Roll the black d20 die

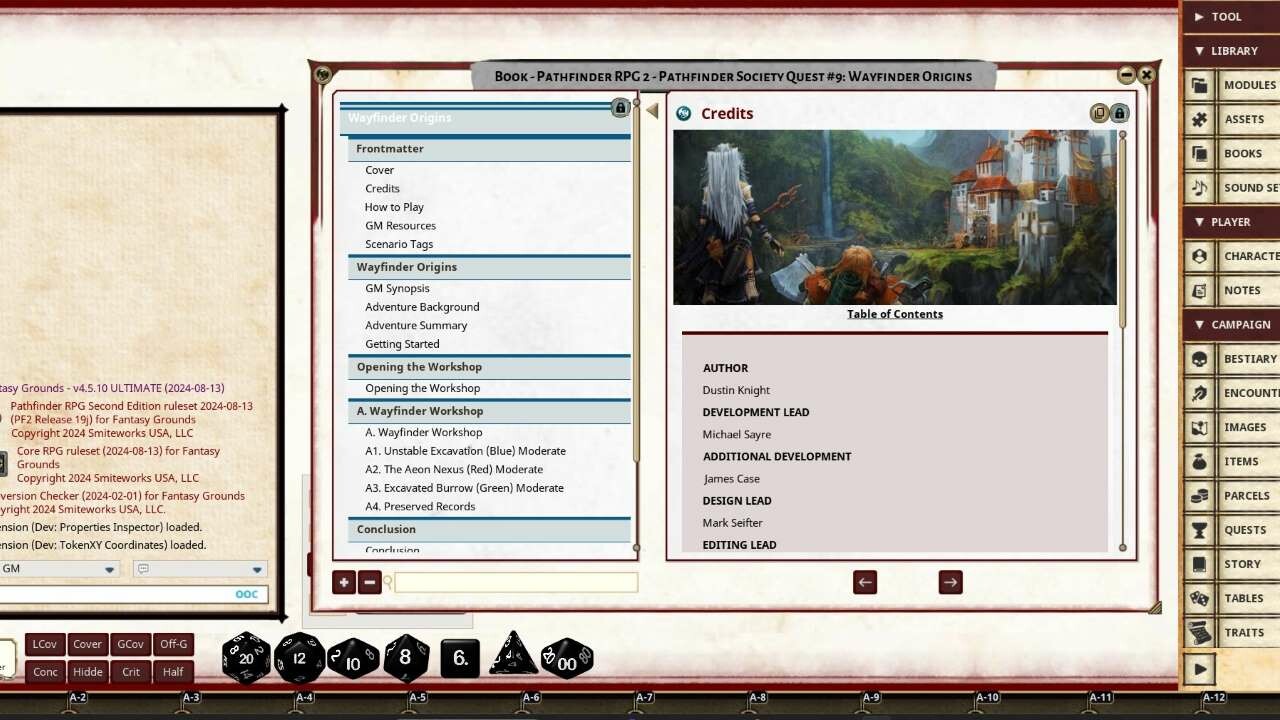[x=245, y=657]
